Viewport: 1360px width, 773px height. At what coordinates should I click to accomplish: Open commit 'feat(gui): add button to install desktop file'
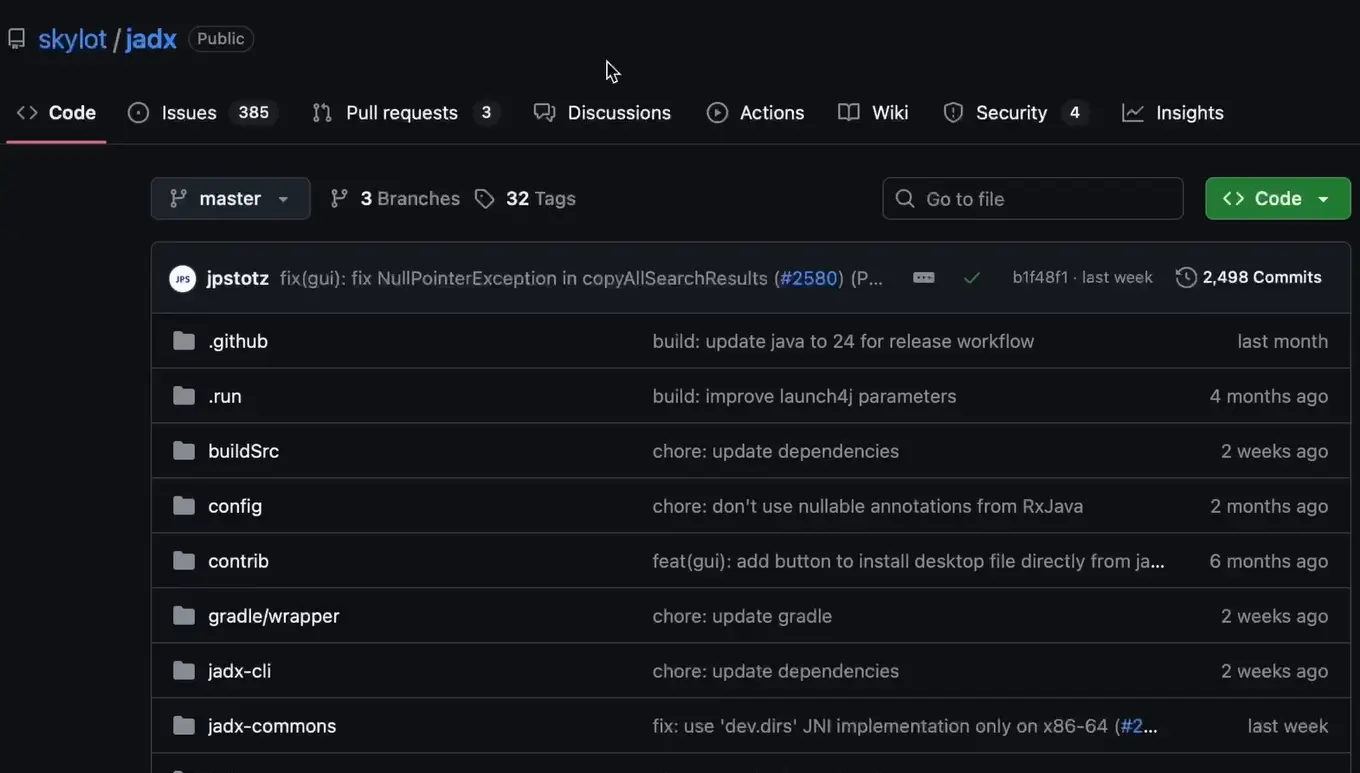908,561
